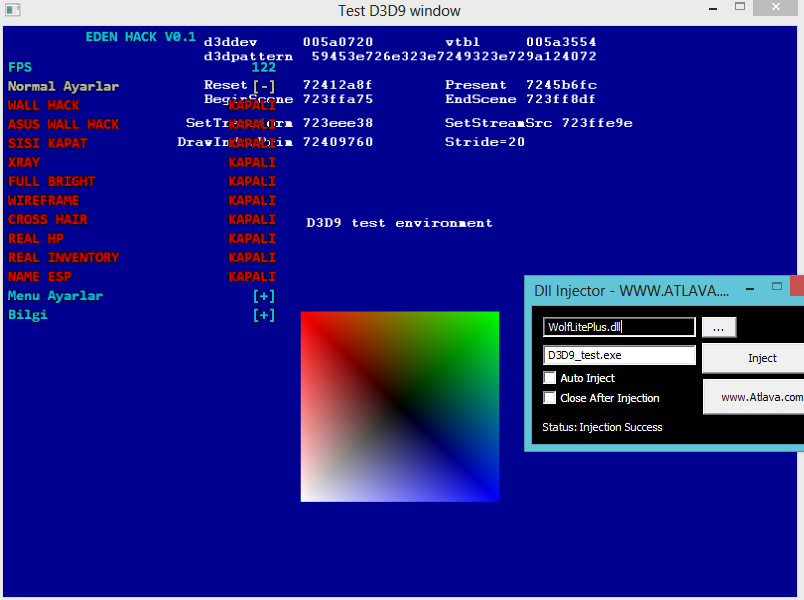Toggle FULL BRIGHT KAPALI status
Viewport: 804px width, 600px height.
(252, 181)
